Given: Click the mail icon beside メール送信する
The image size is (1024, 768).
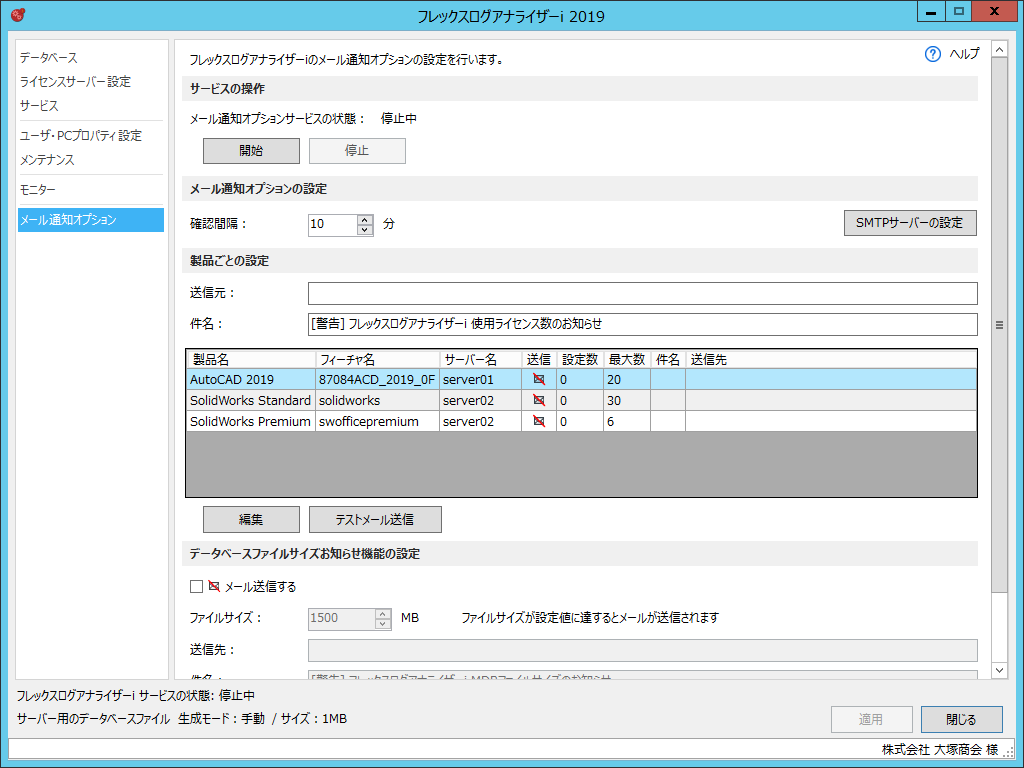Looking at the screenshot, I should click(214, 586).
